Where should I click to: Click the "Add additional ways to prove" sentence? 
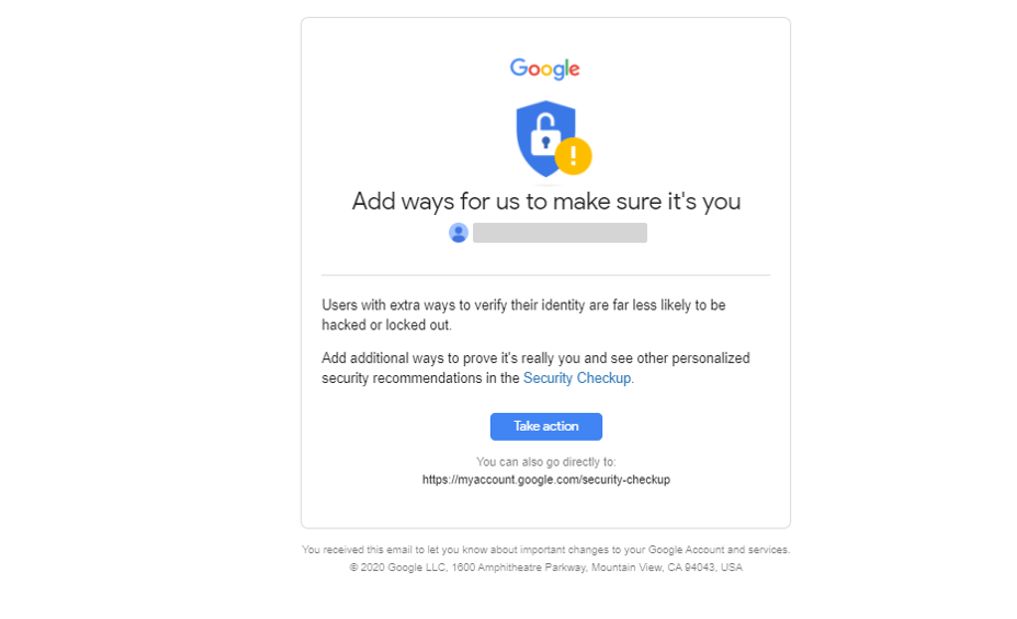tap(535, 358)
